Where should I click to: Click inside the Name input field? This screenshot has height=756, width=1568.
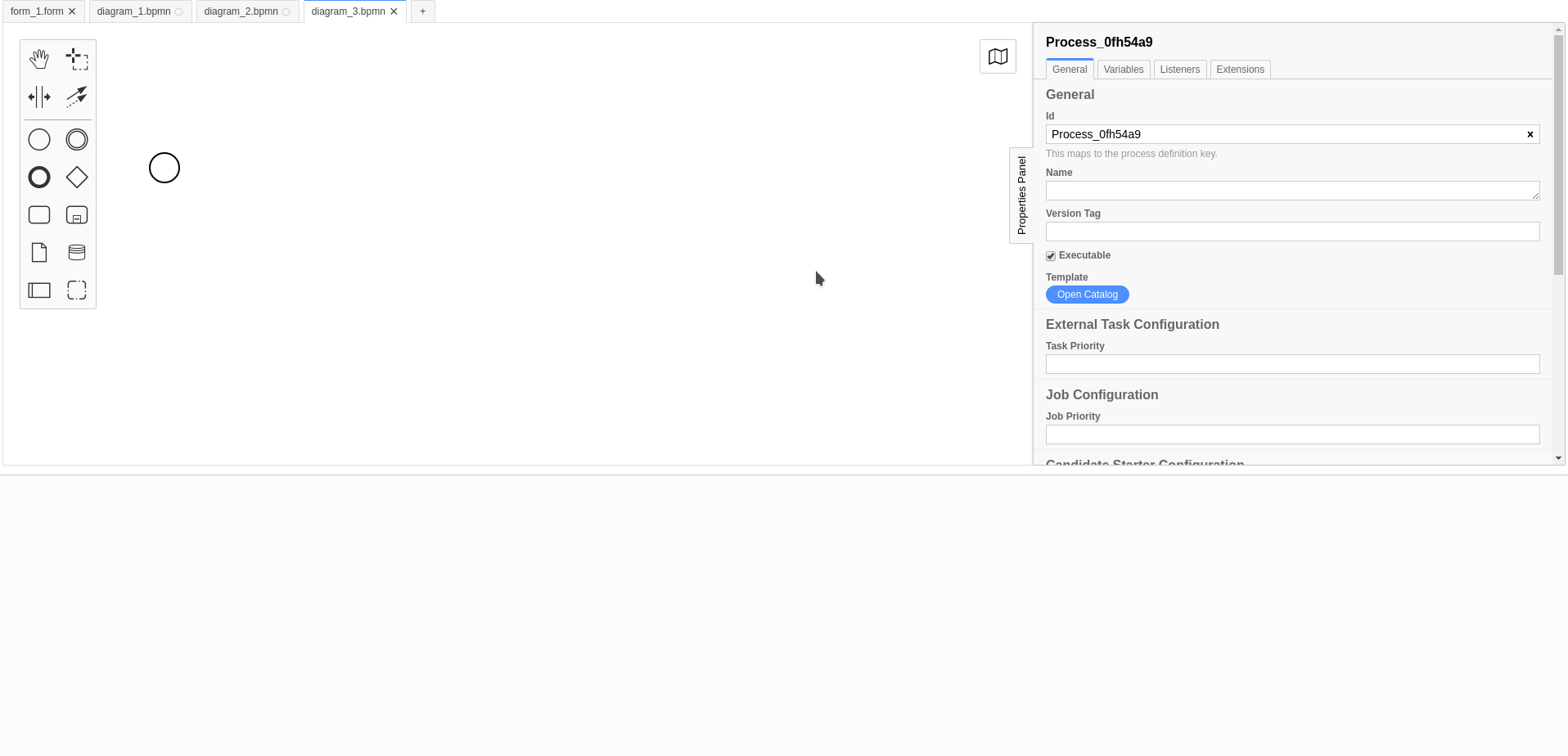click(1291, 190)
